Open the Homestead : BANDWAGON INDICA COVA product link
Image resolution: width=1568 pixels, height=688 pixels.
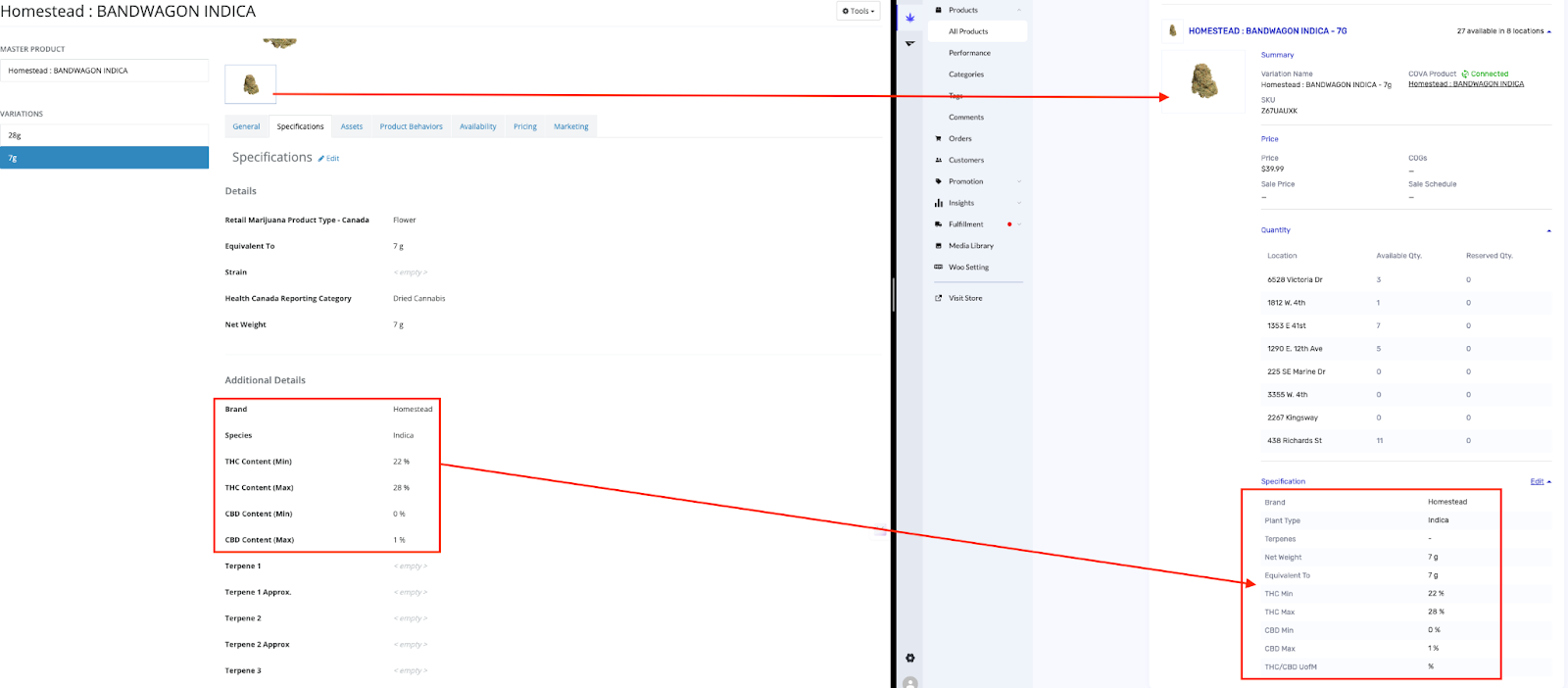coord(1466,84)
